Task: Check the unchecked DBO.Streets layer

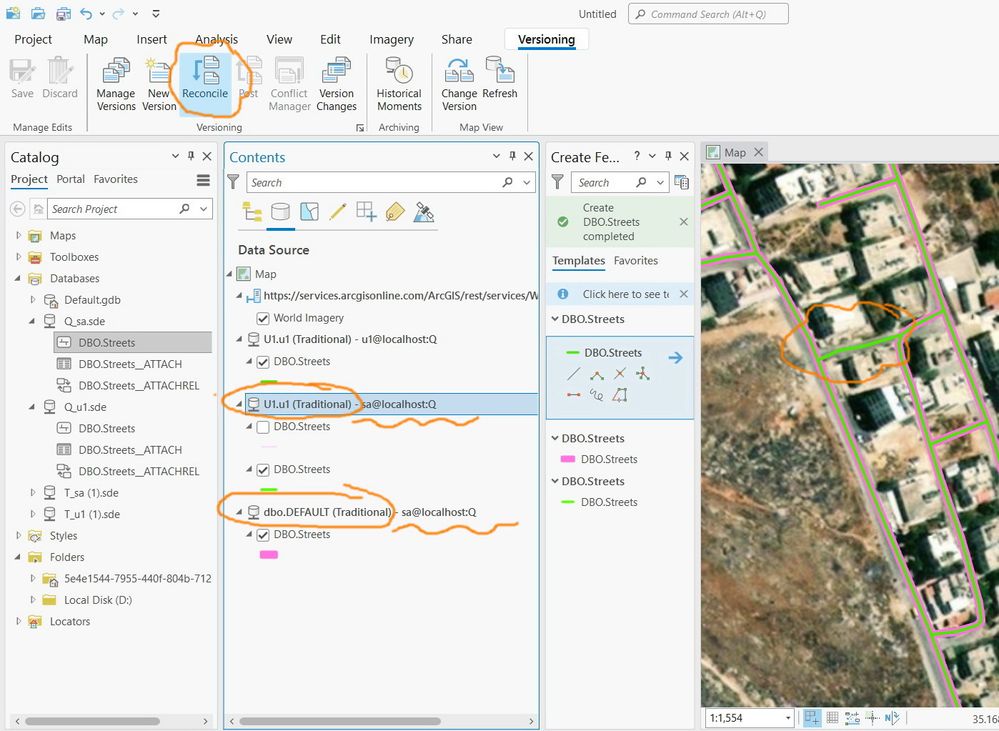Action: [262, 427]
